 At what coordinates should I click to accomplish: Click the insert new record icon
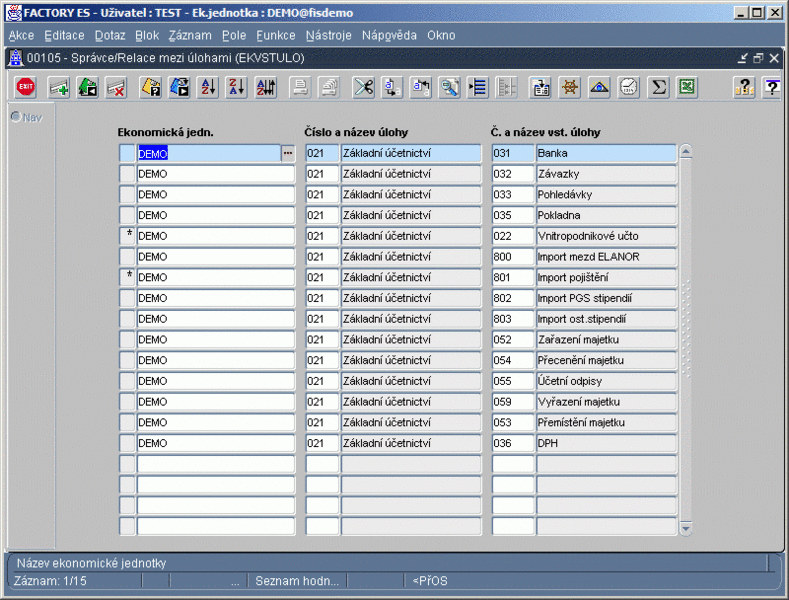(58, 88)
